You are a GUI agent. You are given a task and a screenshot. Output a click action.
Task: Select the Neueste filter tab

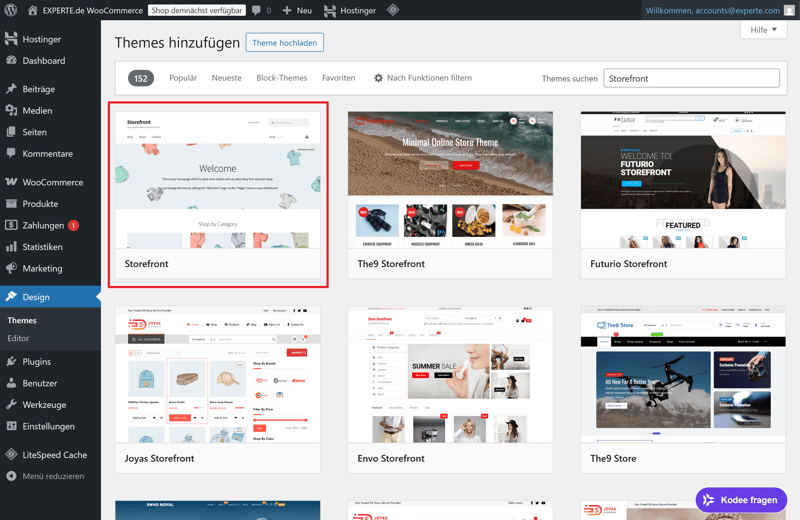point(227,78)
